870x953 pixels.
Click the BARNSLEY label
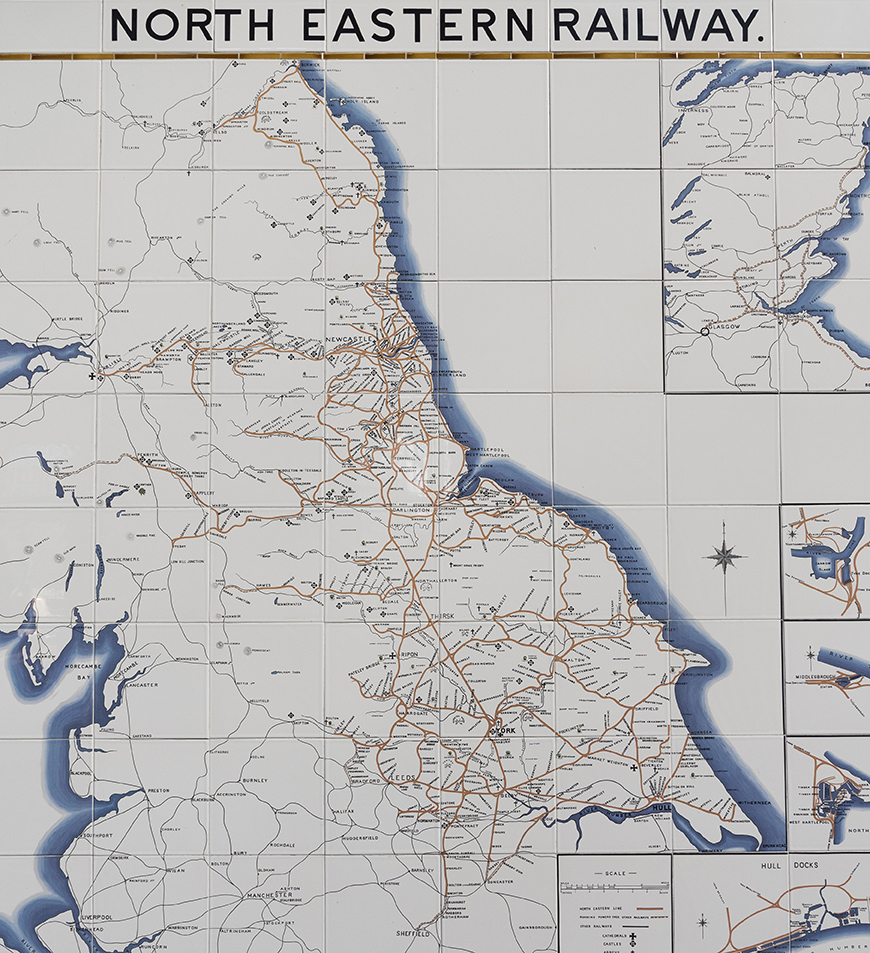coord(424,870)
